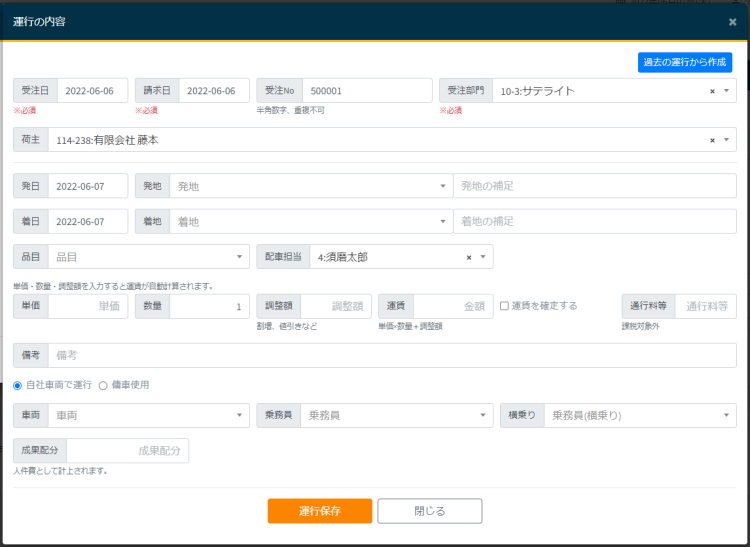The image size is (750, 547).
Task: Expand the 乗務員 dropdown
Action: [483, 415]
